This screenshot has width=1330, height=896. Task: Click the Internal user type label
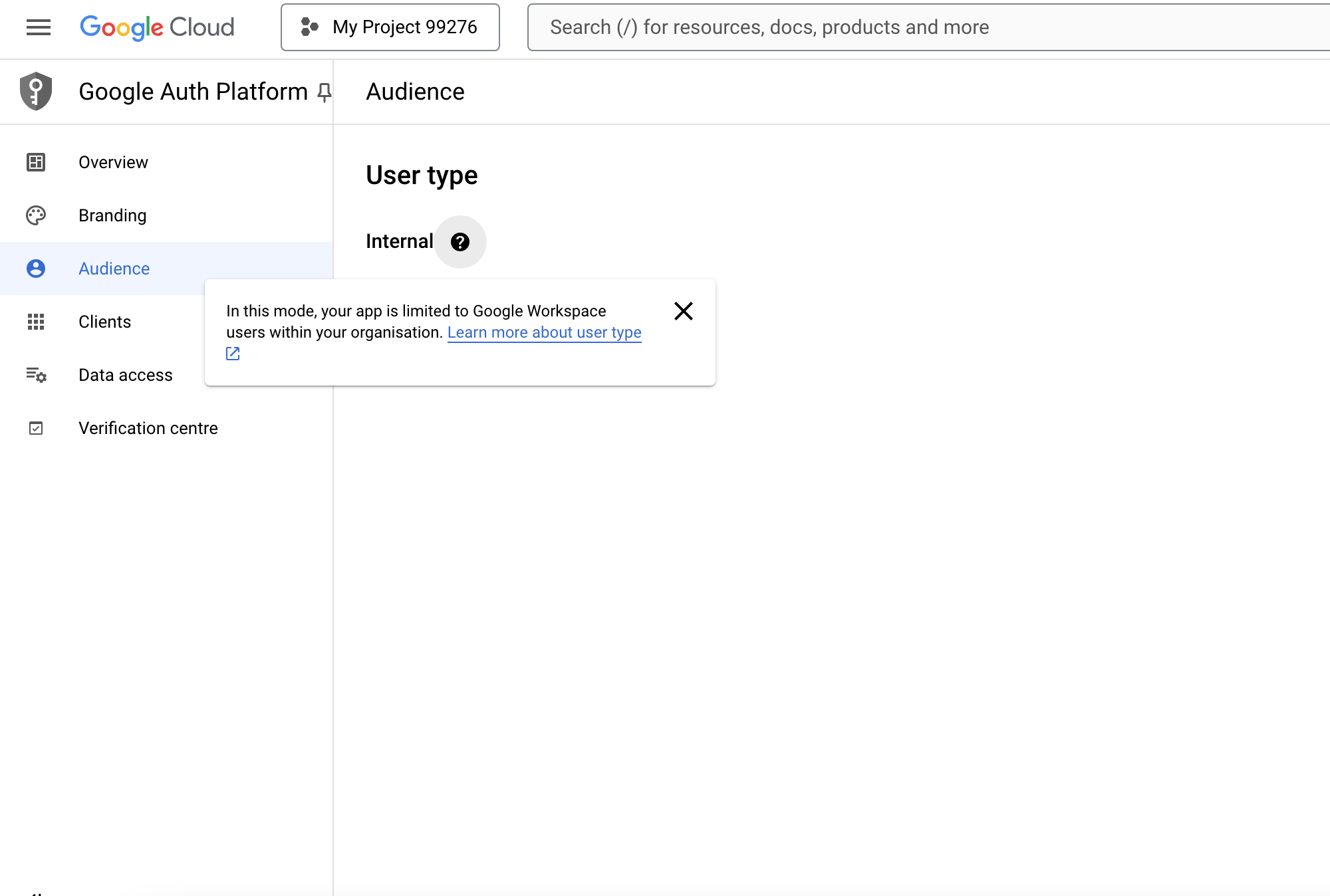click(400, 241)
